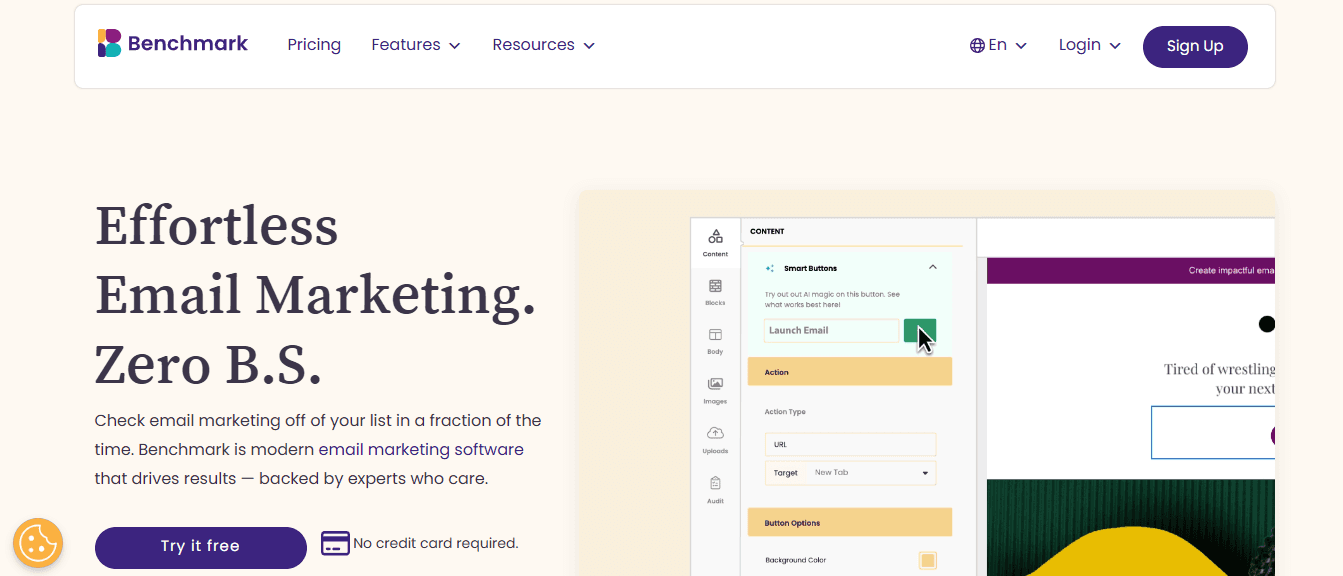
Task: Expand the Features dropdown
Action: point(416,44)
